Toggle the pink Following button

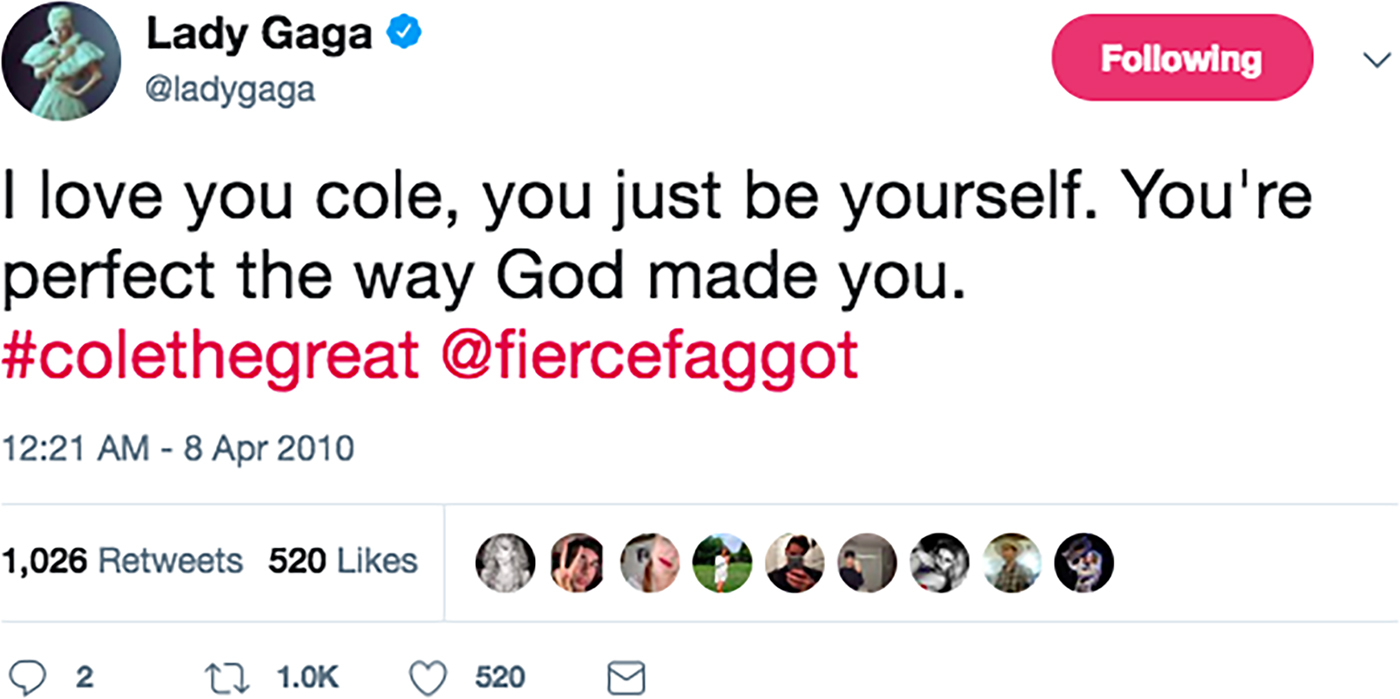click(1181, 58)
